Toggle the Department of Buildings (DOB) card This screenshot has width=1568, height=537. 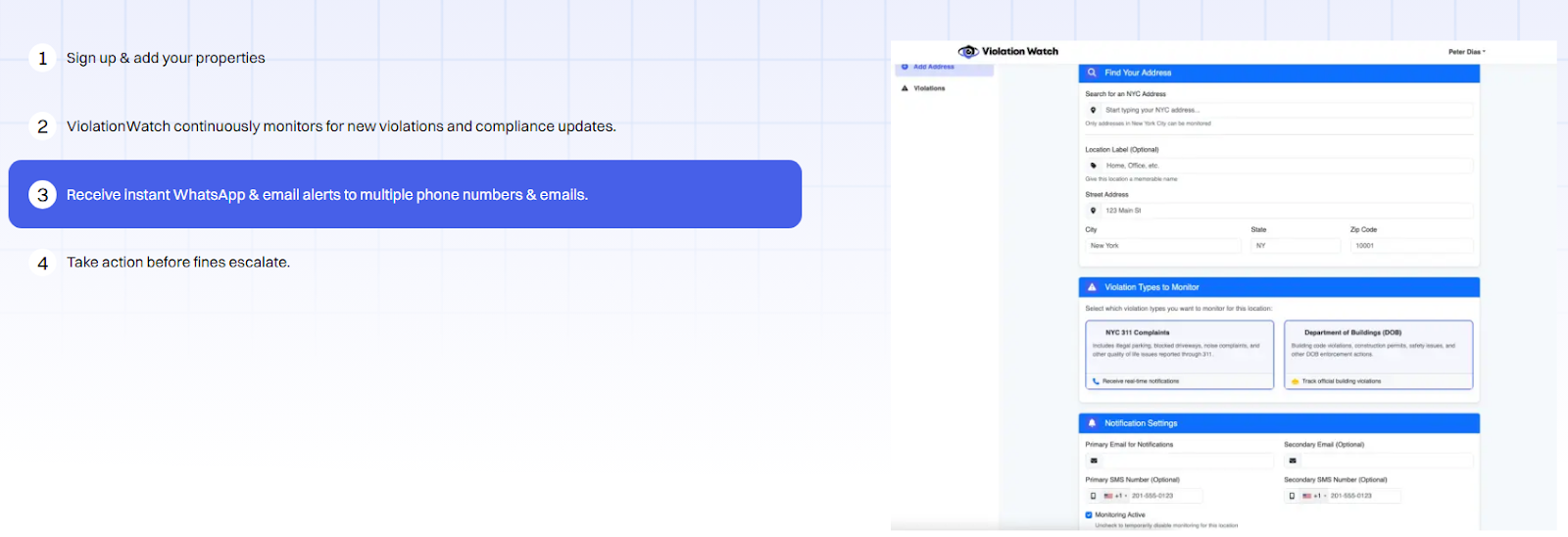coord(1379,355)
